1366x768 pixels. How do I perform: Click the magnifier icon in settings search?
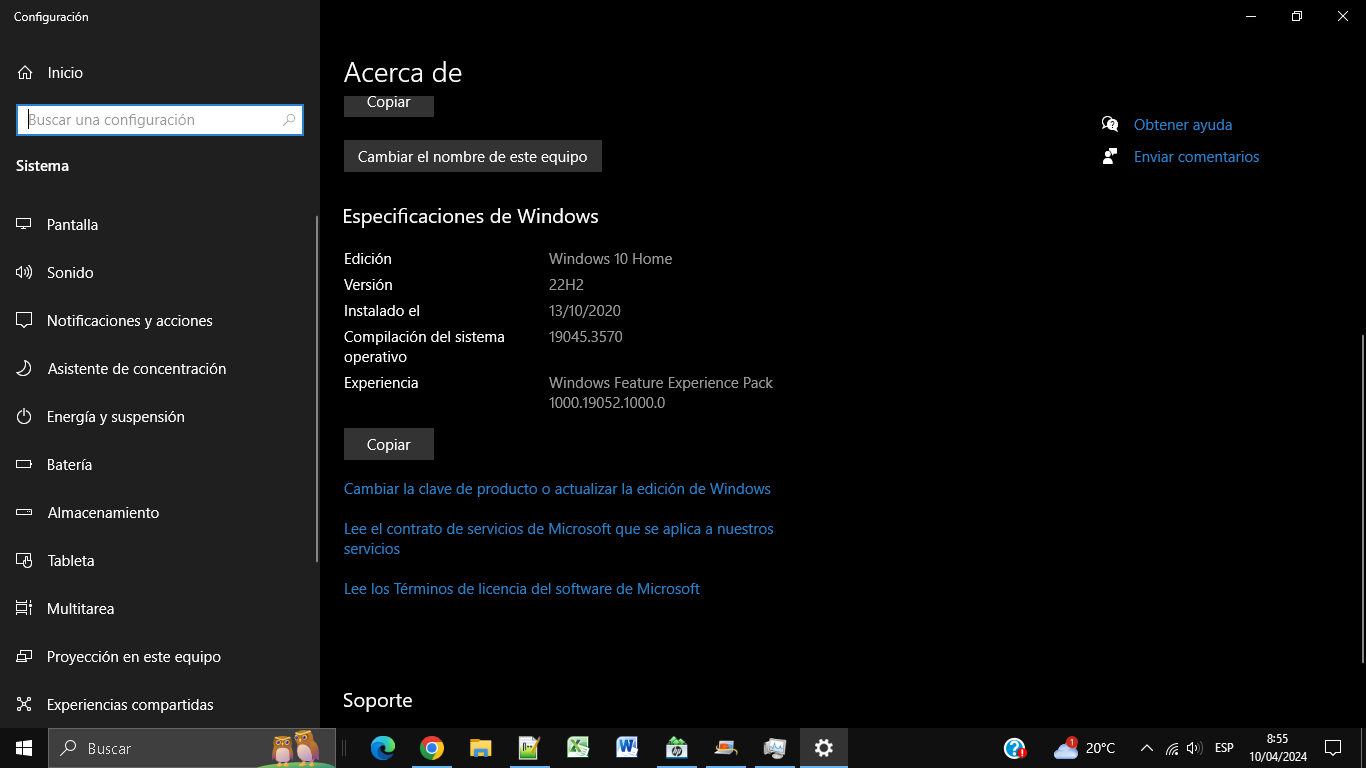289,120
